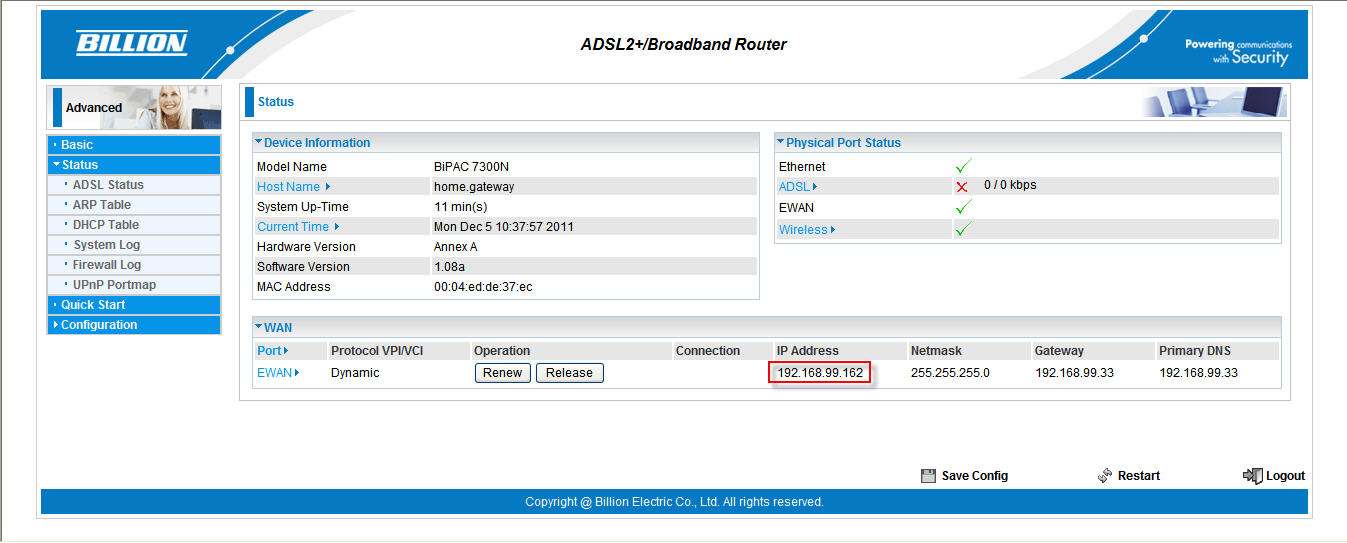1347x543 pixels.
Task: Click the Renew button
Action: [x=502, y=373]
